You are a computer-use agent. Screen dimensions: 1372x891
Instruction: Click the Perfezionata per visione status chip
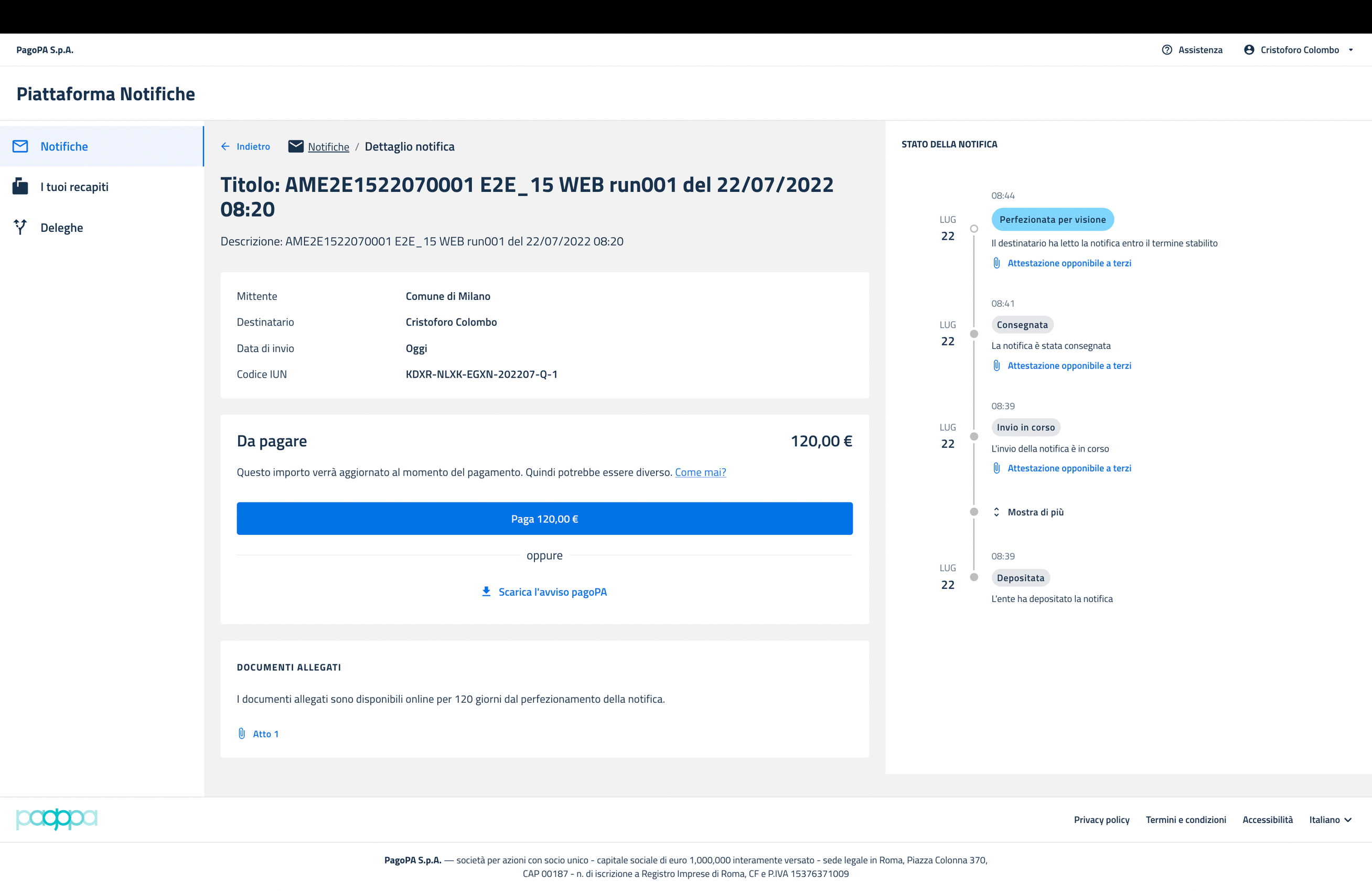[x=1052, y=219]
